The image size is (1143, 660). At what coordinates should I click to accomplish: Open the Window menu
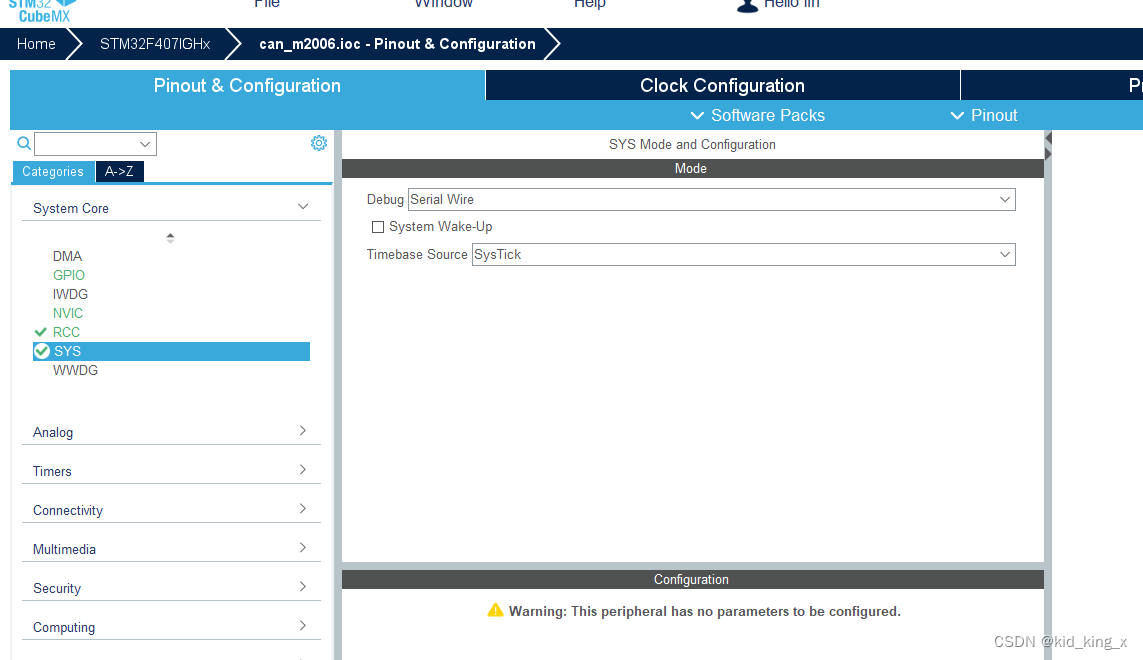(x=443, y=4)
